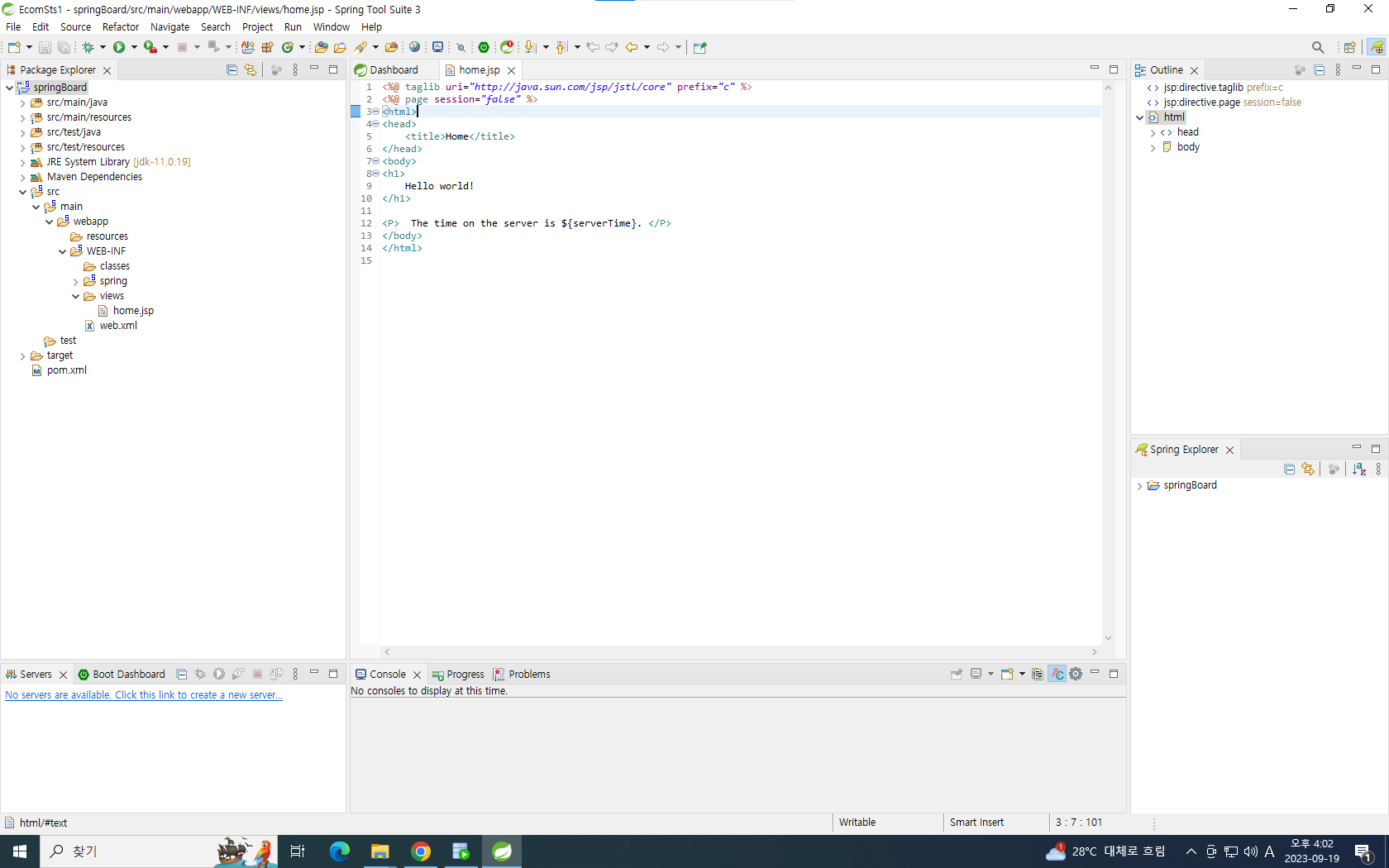
Task: Open the Refactor menu
Action: coord(121,27)
